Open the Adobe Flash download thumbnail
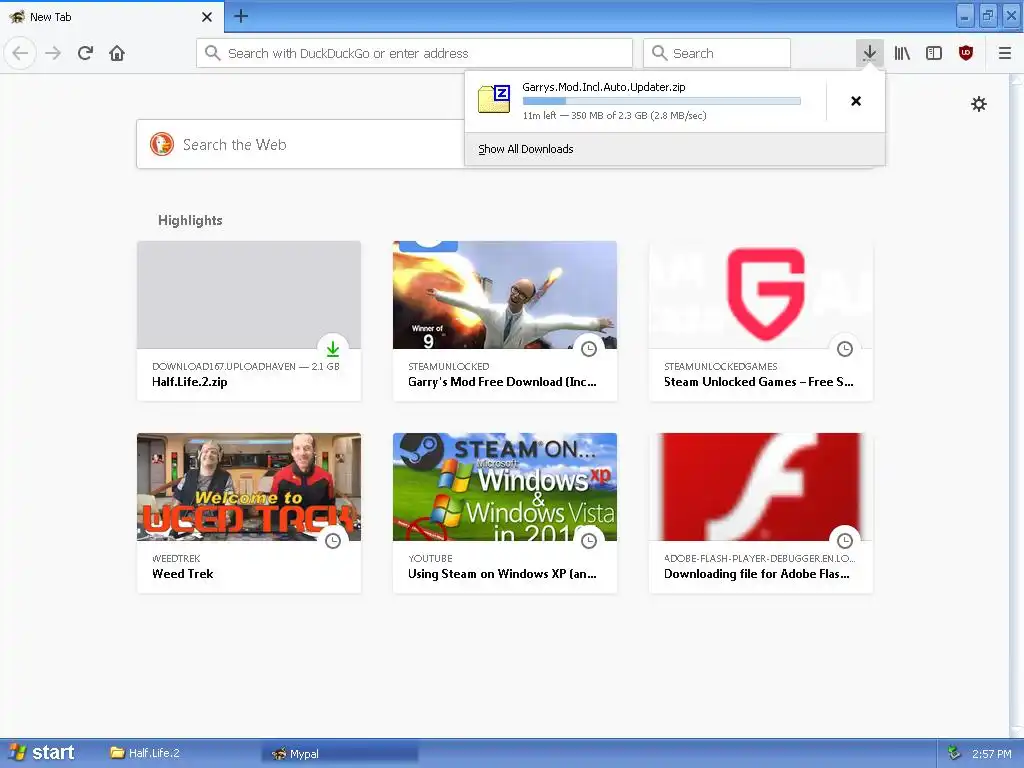The height and width of the screenshot is (768, 1024). click(x=761, y=487)
